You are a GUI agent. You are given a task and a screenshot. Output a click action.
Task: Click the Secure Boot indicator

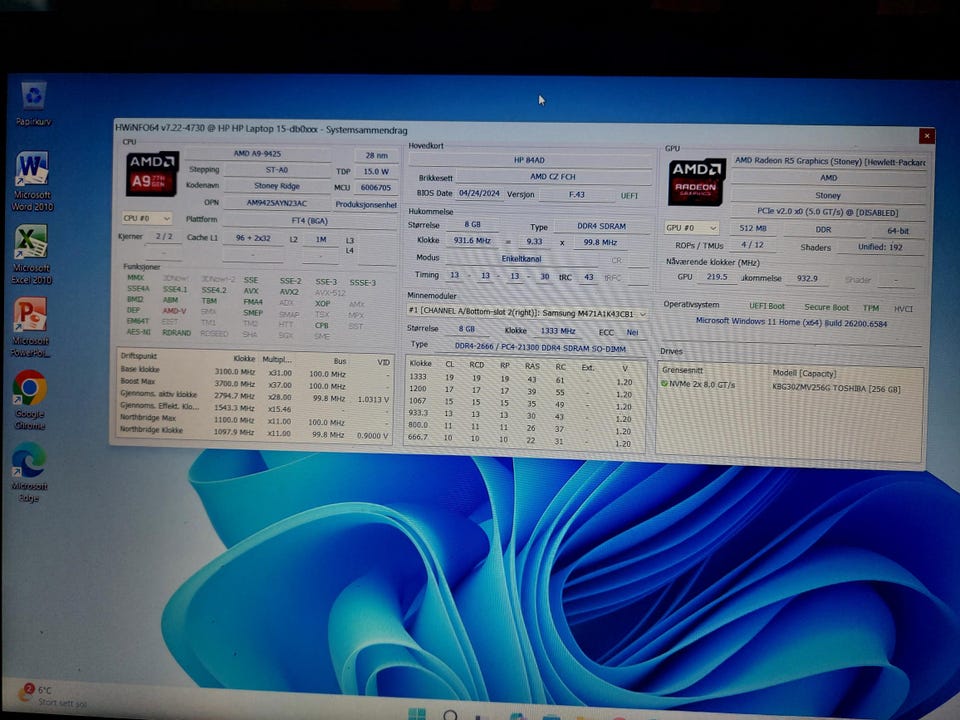[827, 307]
